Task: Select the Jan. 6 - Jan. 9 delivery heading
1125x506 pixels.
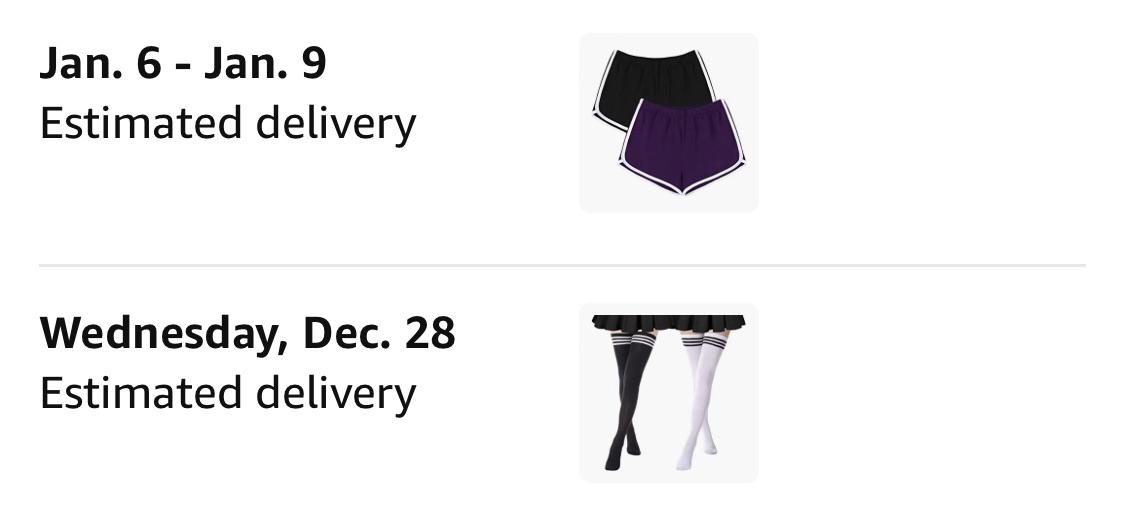Action: point(183,62)
